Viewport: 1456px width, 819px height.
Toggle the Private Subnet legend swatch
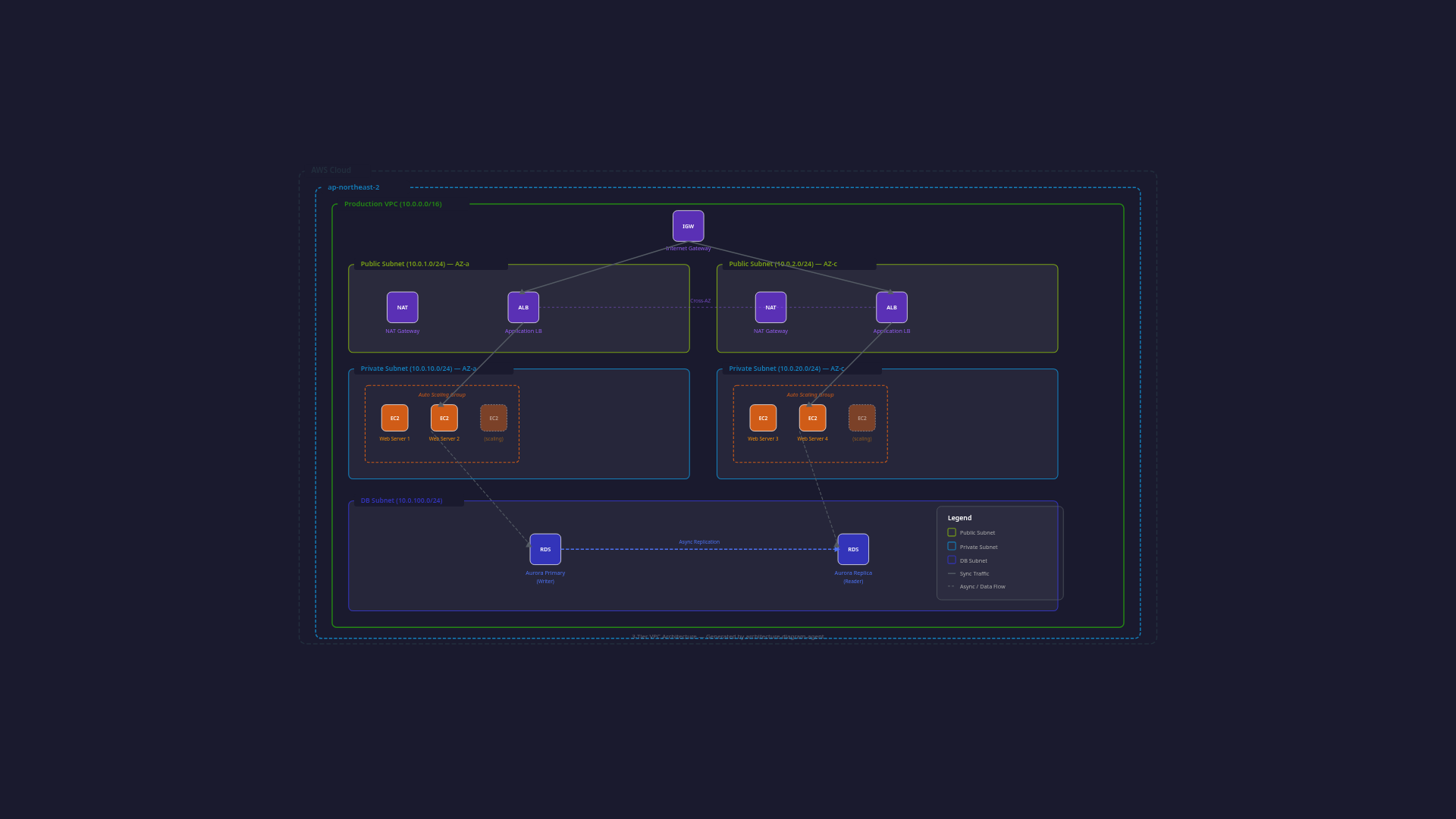click(x=952, y=546)
